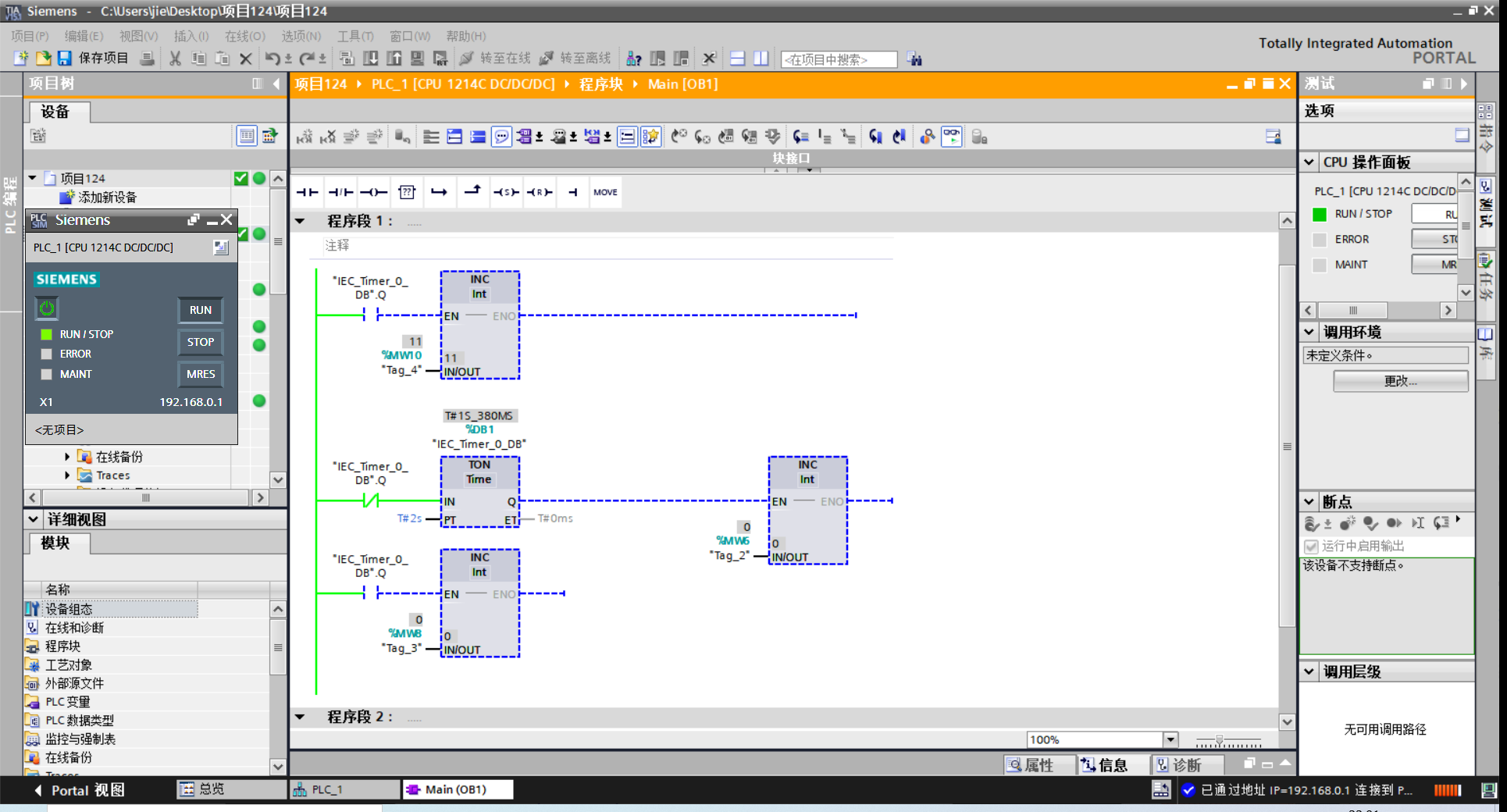1507x812 pixels.
Task: Toggle the network comments display button
Action: pos(501,137)
